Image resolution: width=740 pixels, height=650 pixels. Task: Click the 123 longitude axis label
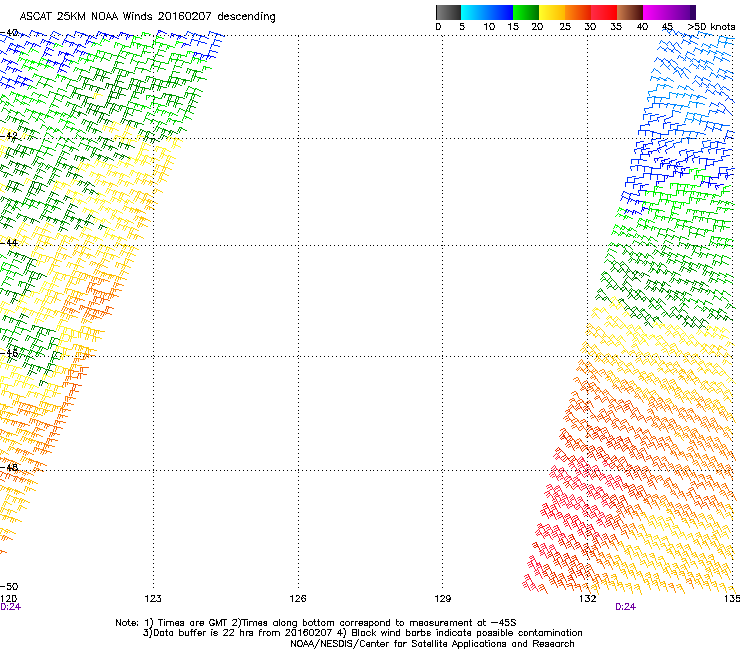coord(153,598)
